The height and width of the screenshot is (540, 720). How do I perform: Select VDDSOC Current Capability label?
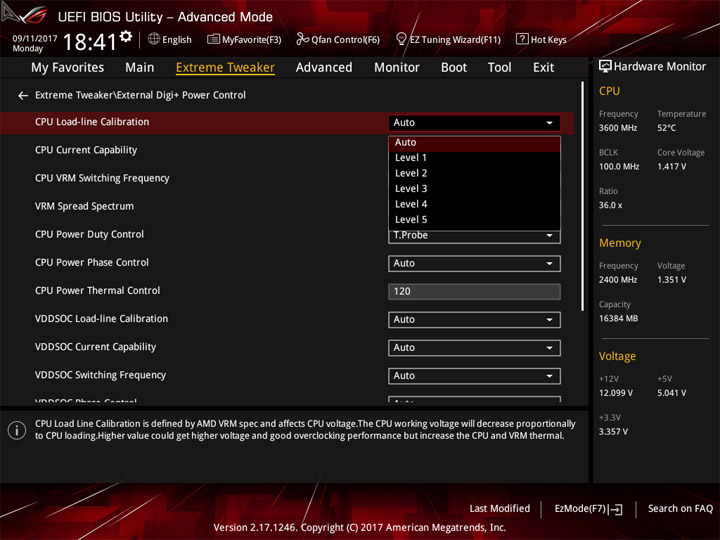(x=96, y=347)
